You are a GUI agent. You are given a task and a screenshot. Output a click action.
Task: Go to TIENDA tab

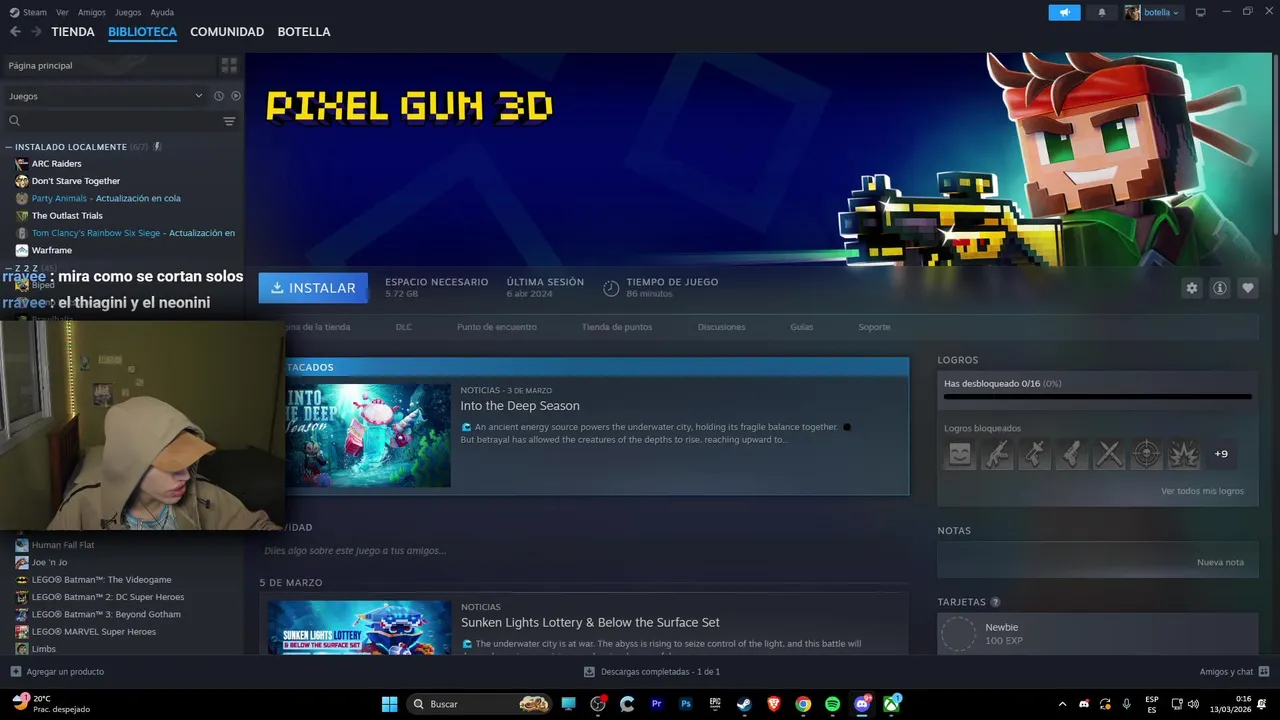[x=73, y=32]
